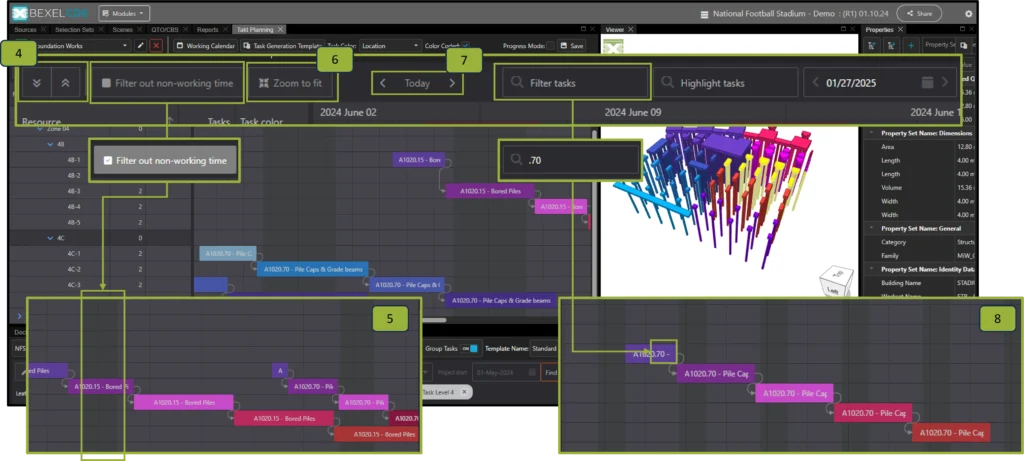
Task: Switch to the Sources tab
Action: click(25, 29)
